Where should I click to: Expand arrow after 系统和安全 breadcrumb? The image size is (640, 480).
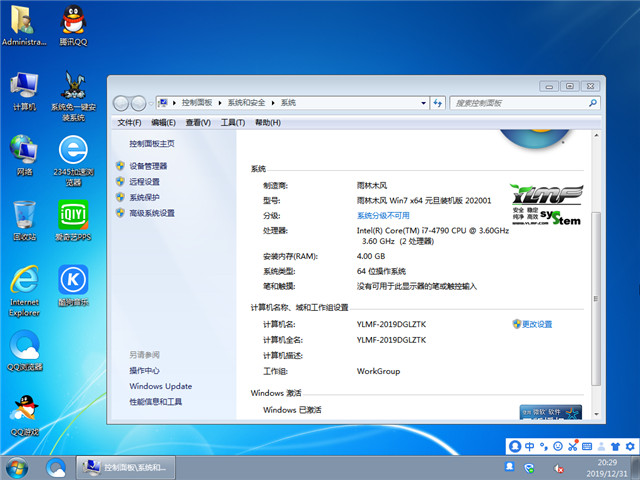click(273, 103)
